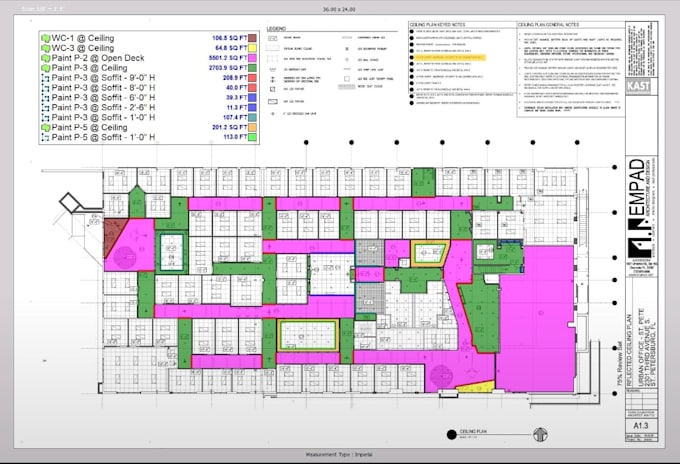Click the 113.0 FT quantity value
Image resolution: width=680 pixels, height=464 pixels.
[x=235, y=137]
